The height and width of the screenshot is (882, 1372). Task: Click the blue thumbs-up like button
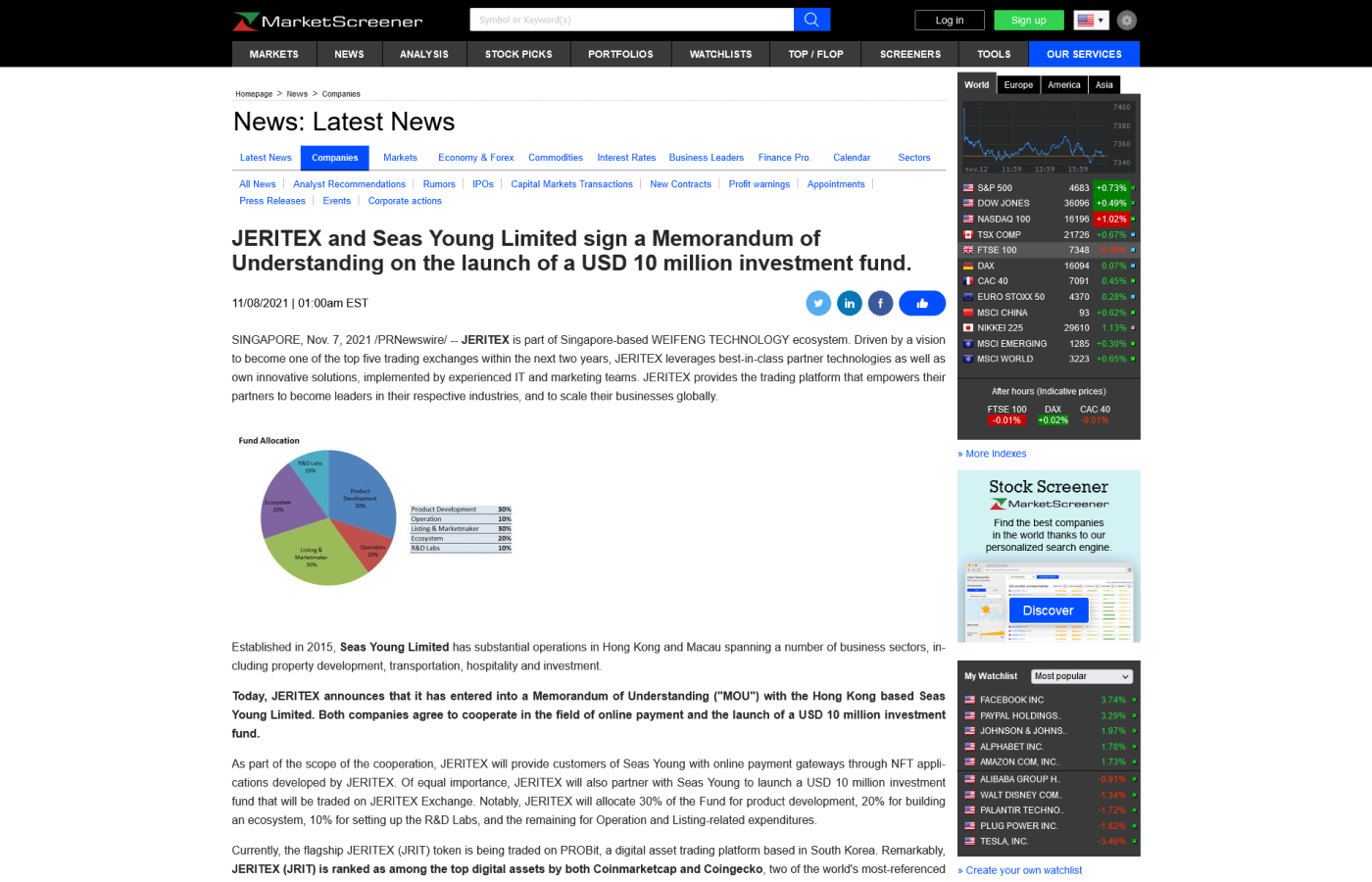click(x=922, y=304)
